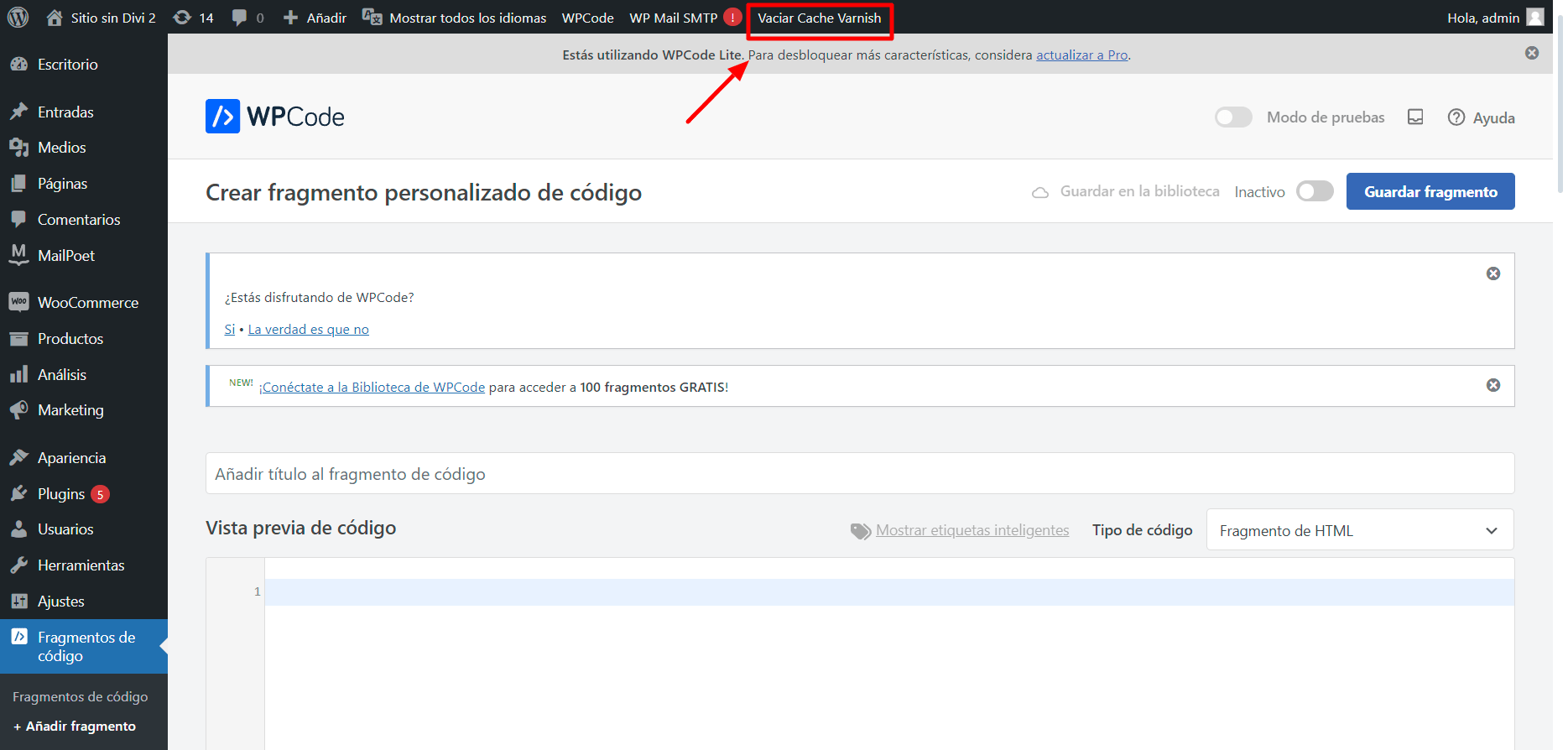Click the Plugins update count badge 5

(100, 494)
